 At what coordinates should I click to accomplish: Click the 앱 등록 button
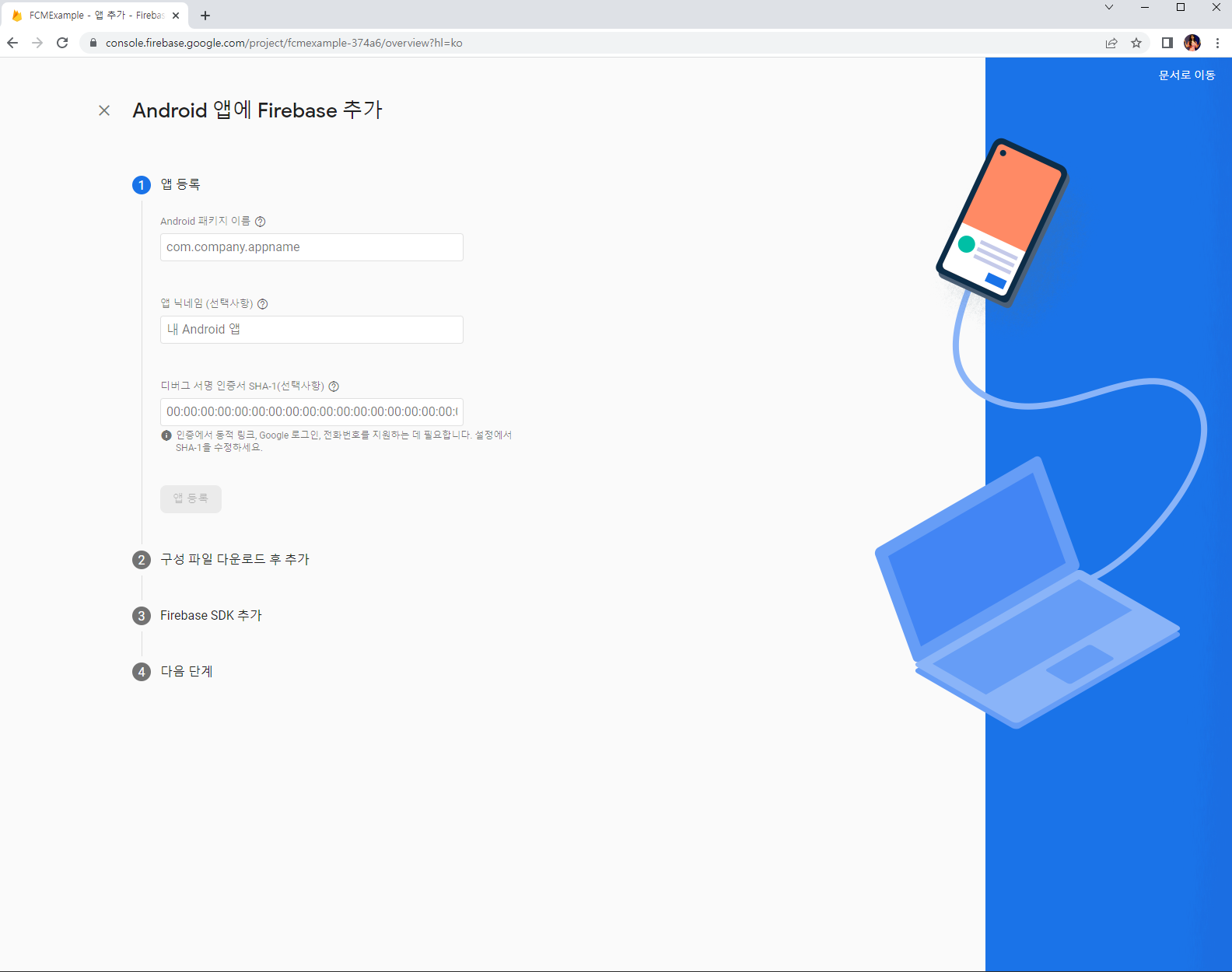tap(191, 498)
